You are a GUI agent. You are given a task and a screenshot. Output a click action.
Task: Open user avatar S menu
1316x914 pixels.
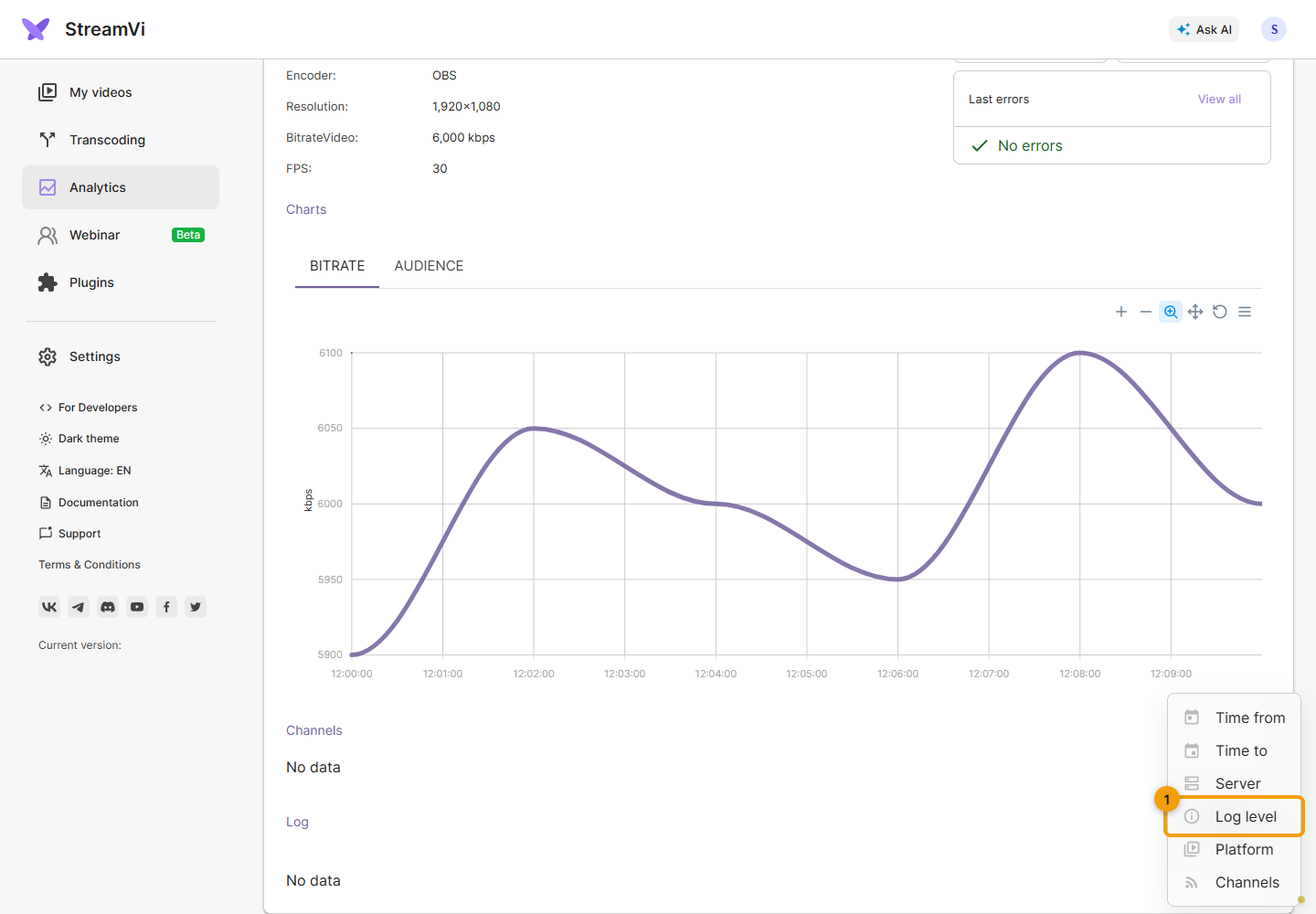[1274, 29]
